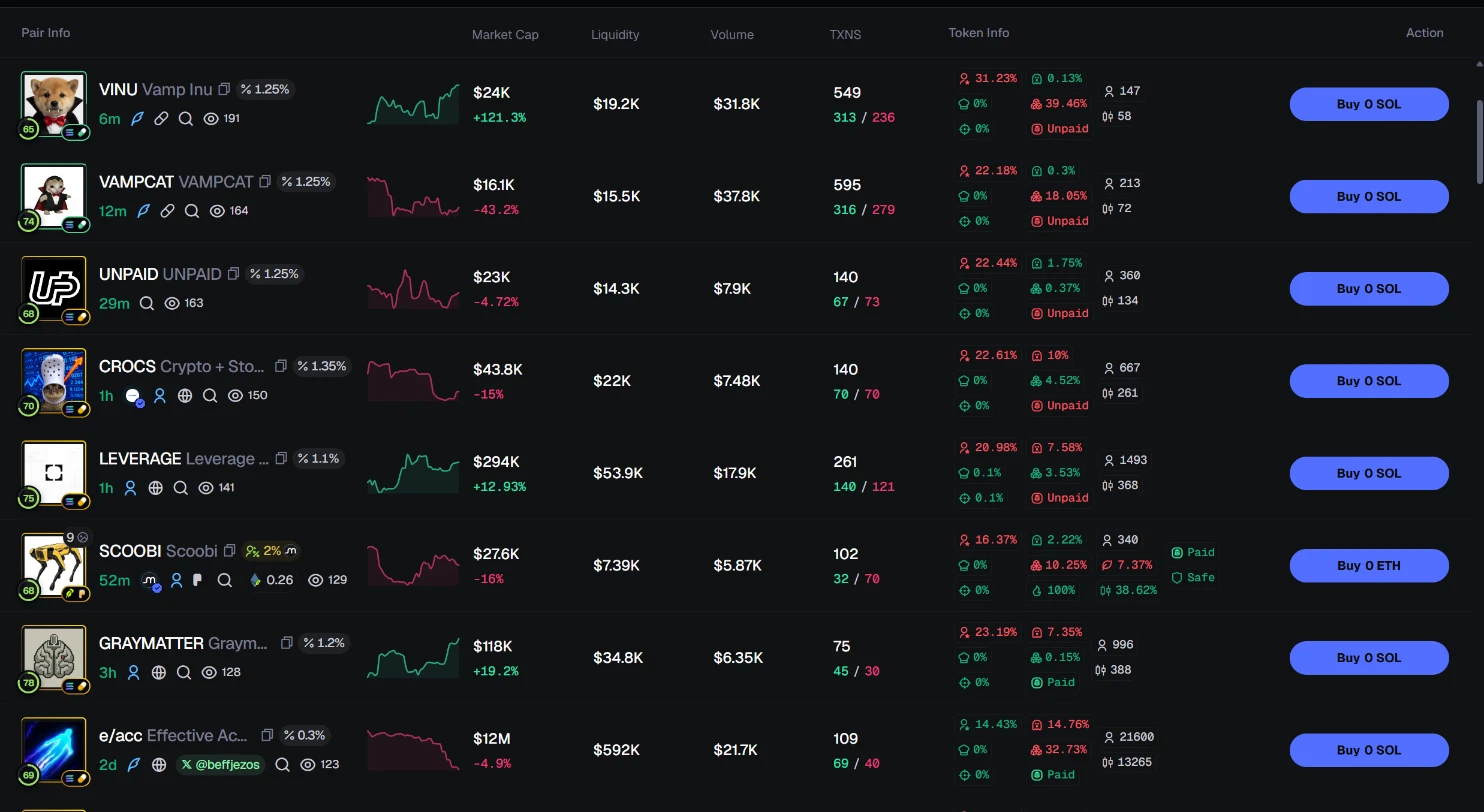Screen dimensions: 1484x812
Task: View the SCOOBI creator profile person icon
Action: click(x=177, y=580)
